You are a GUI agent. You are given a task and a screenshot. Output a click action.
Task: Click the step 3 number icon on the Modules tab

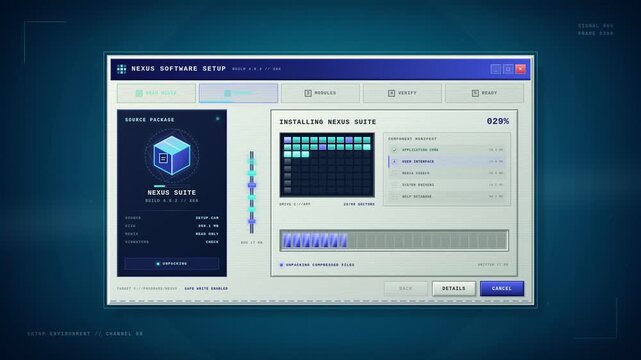coord(308,93)
